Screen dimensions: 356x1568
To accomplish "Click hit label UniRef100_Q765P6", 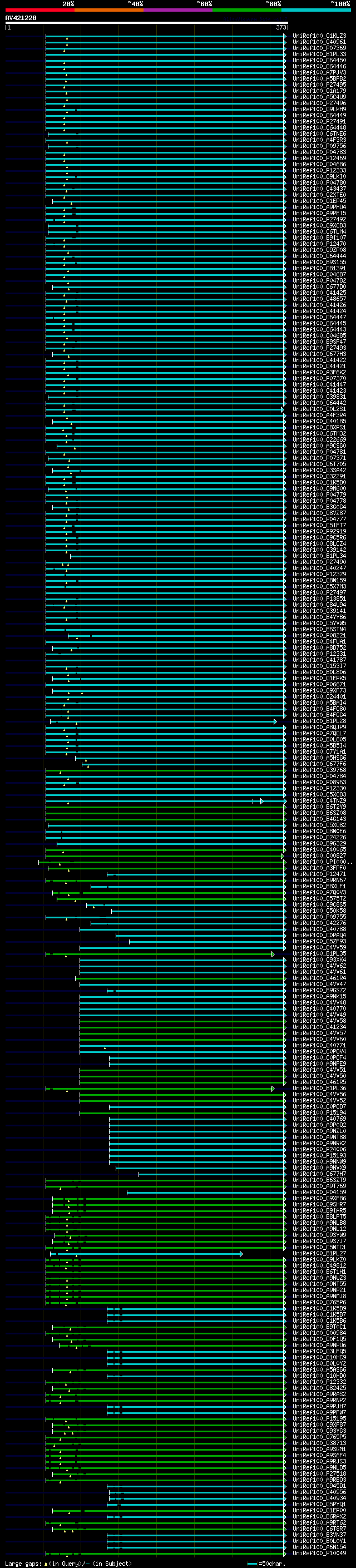I will click(319, 1302).
